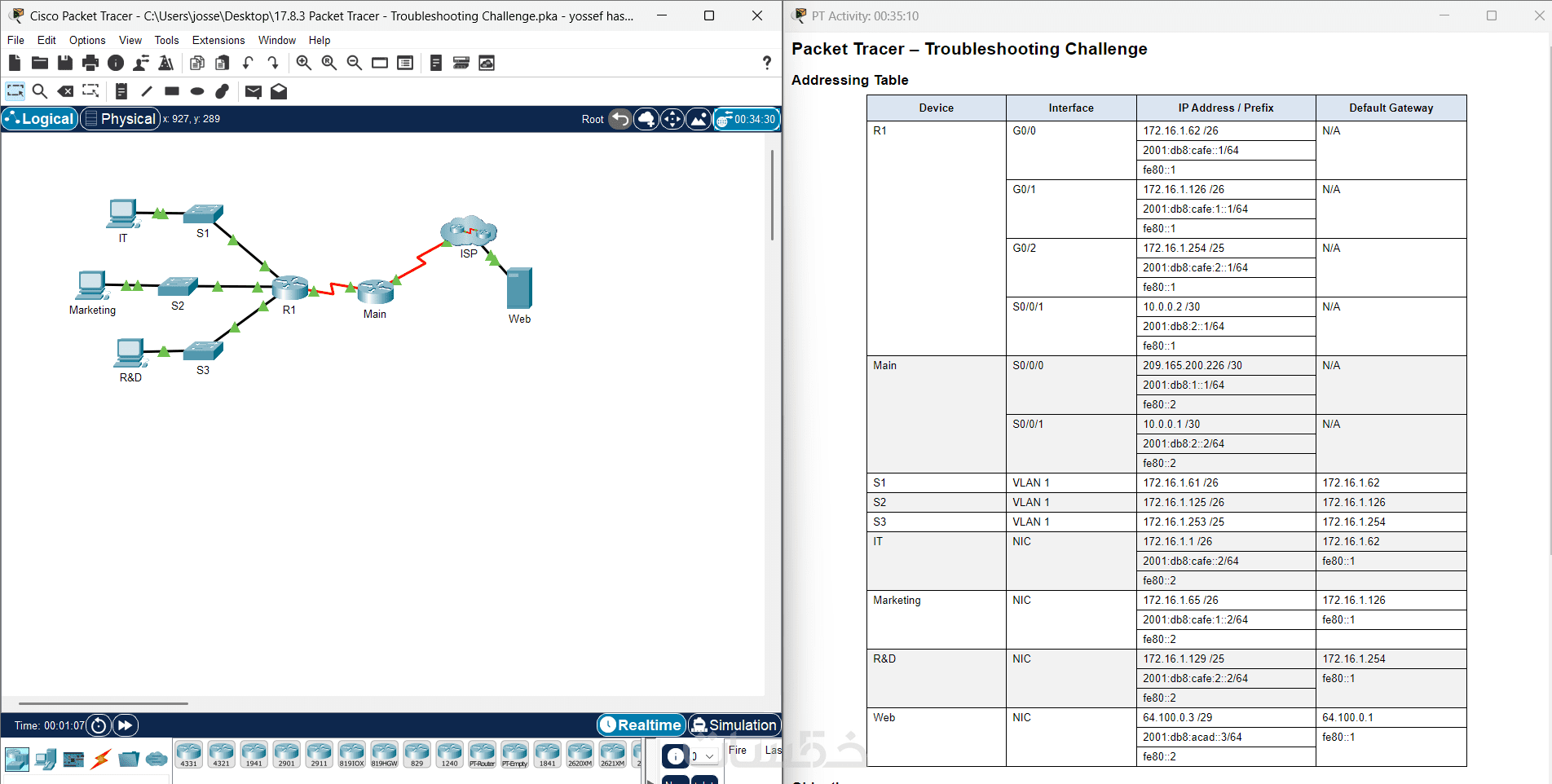Select the Draw Rectangle tool

click(172, 91)
